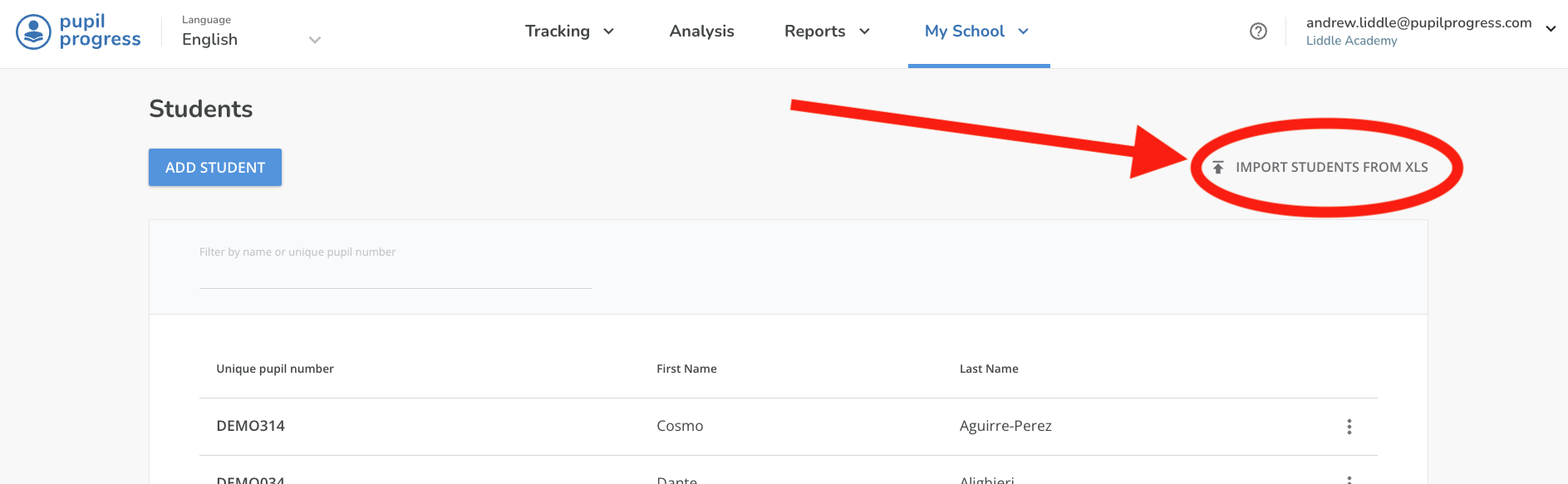Click the Liddle Academy link
Screen dimensions: 1568x484
point(1351,41)
